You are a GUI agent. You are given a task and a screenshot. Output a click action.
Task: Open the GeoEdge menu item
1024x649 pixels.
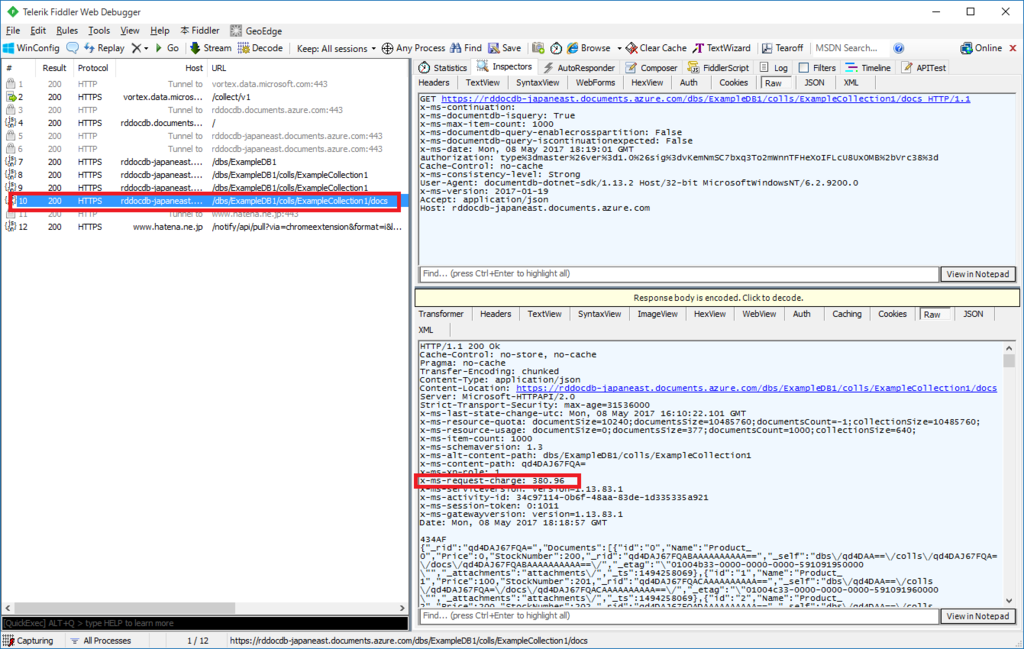256,31
